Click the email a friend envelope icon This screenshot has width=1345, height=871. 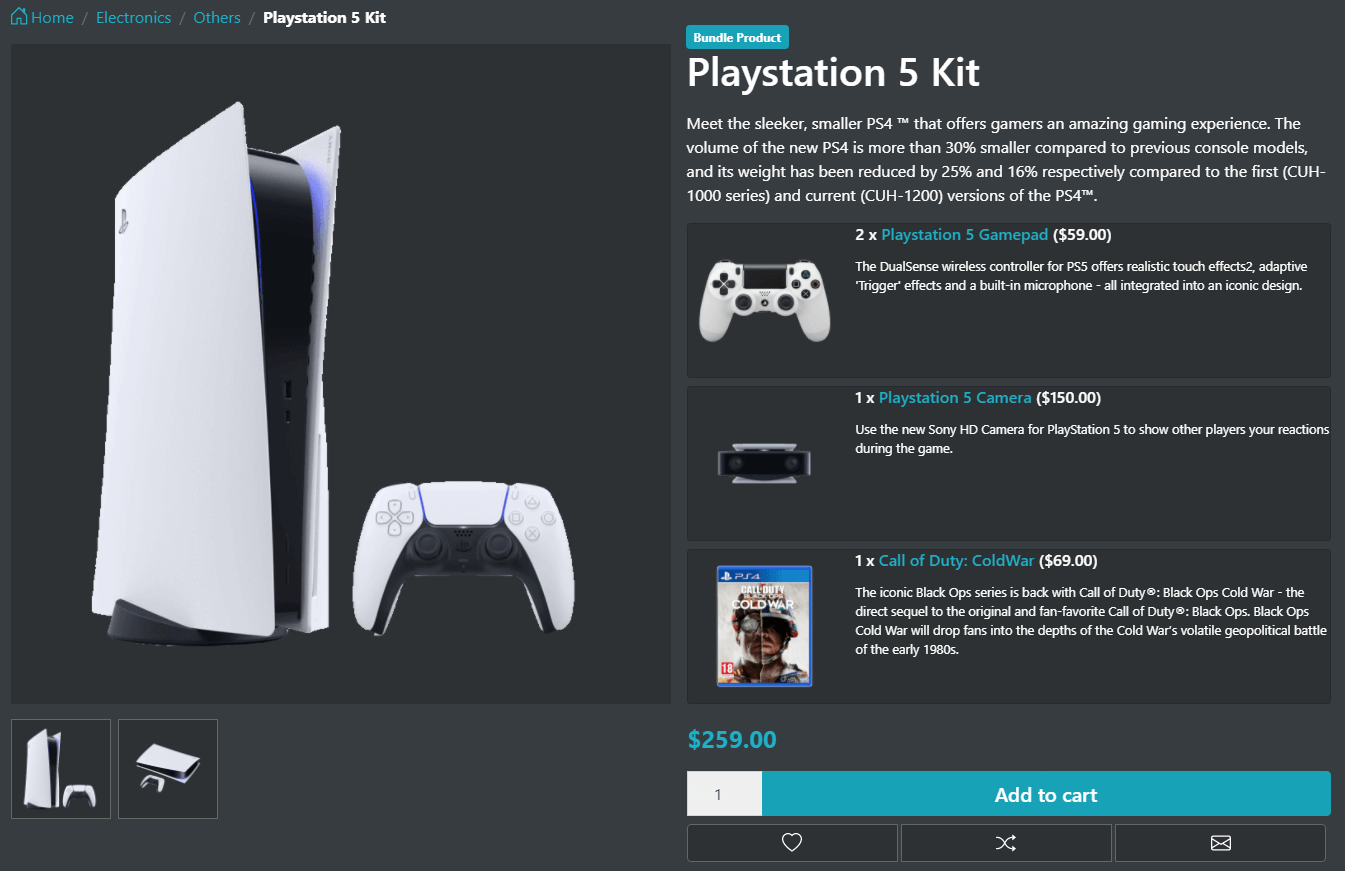click(x=1220, y=843)
